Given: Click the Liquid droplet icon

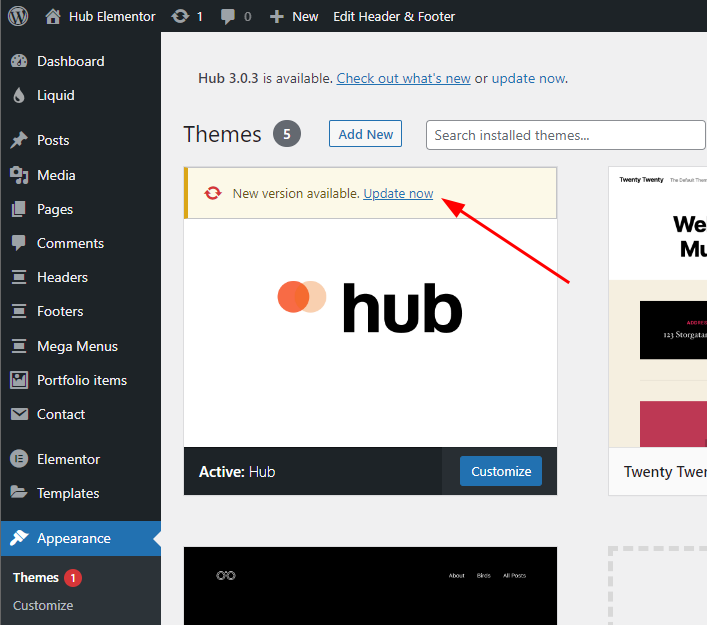Looking at the screenshot, I should click(x=19, y=95).
